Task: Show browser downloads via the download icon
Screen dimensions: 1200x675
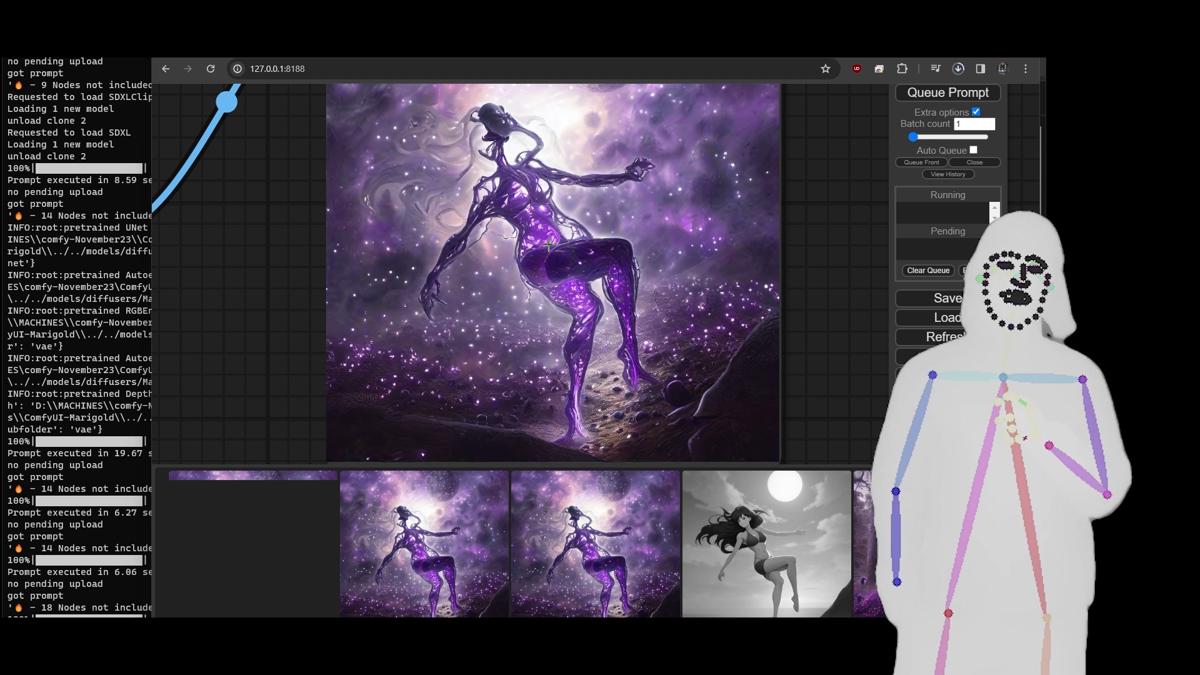Action: click(x=958, y=69)
